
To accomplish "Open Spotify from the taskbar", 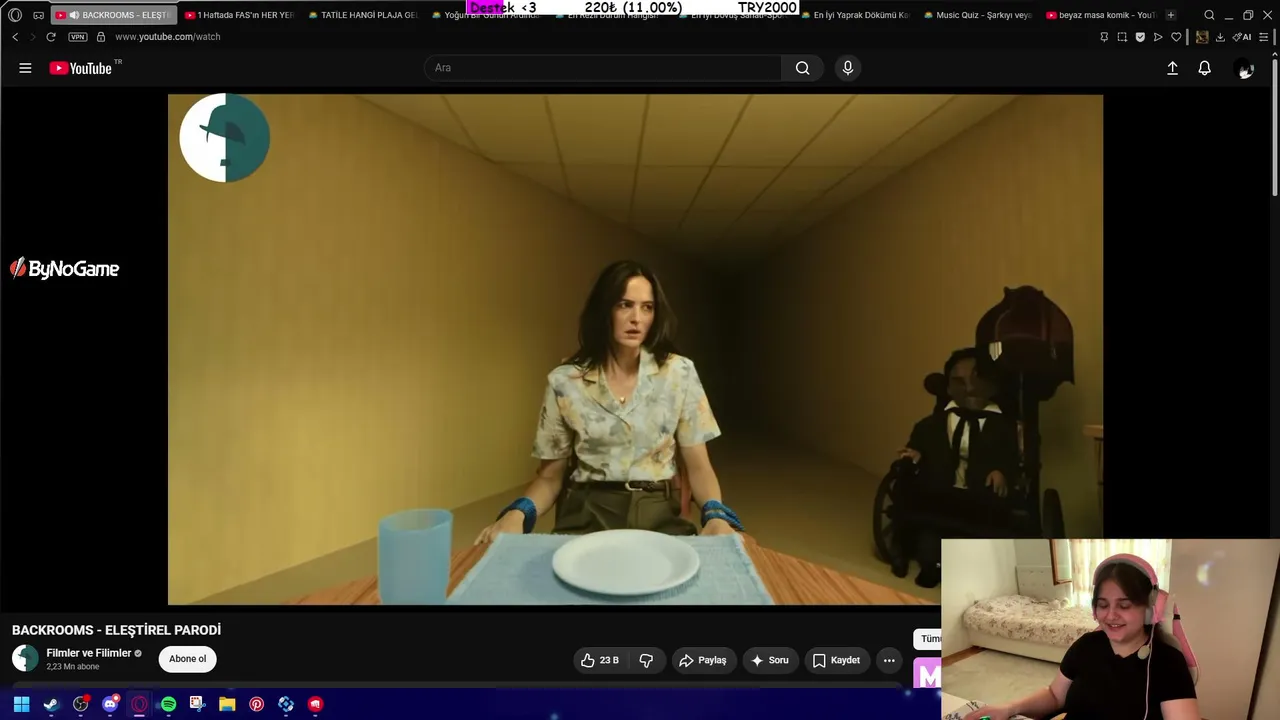I will click(x=168, y=704).
